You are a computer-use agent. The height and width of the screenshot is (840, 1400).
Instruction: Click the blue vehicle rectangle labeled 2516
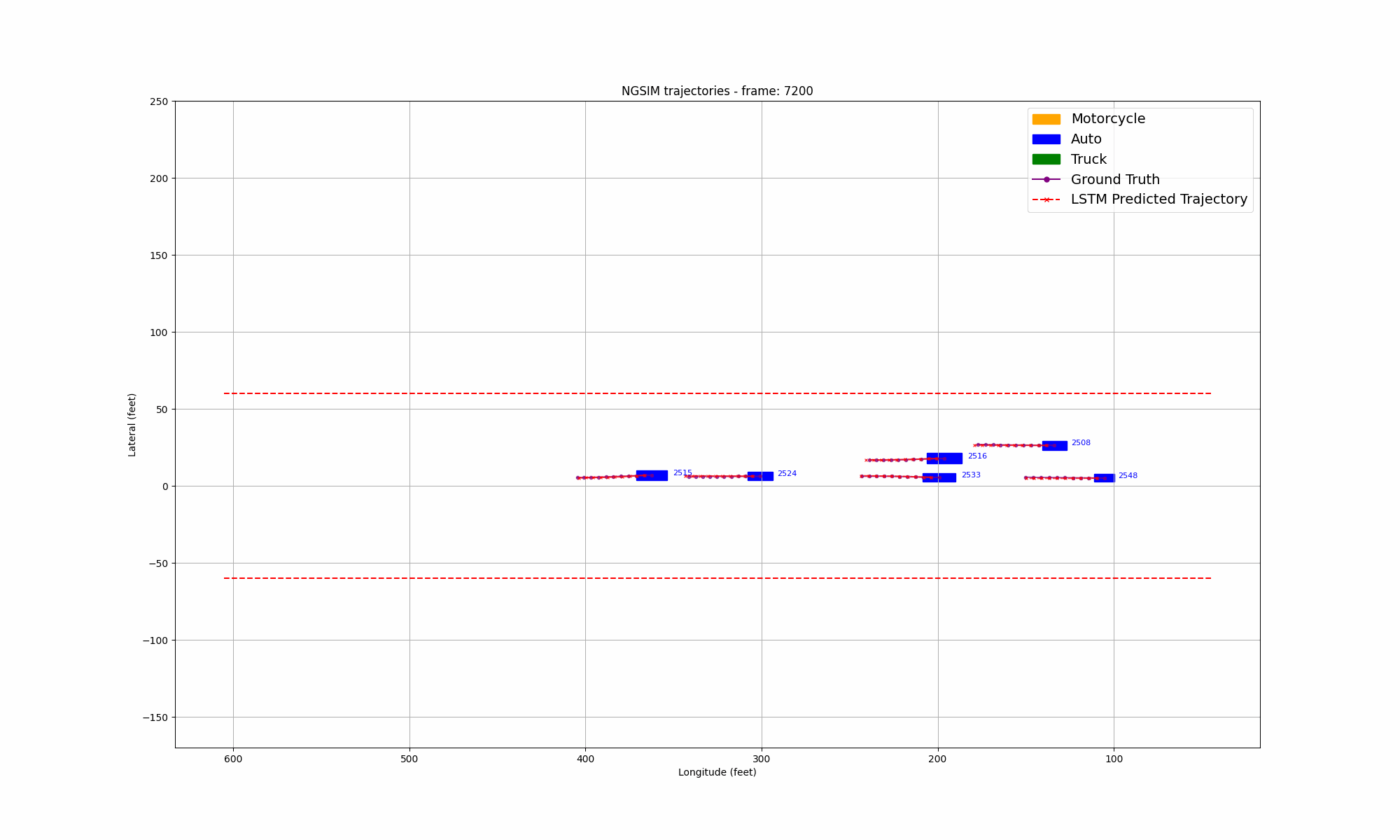944,458
